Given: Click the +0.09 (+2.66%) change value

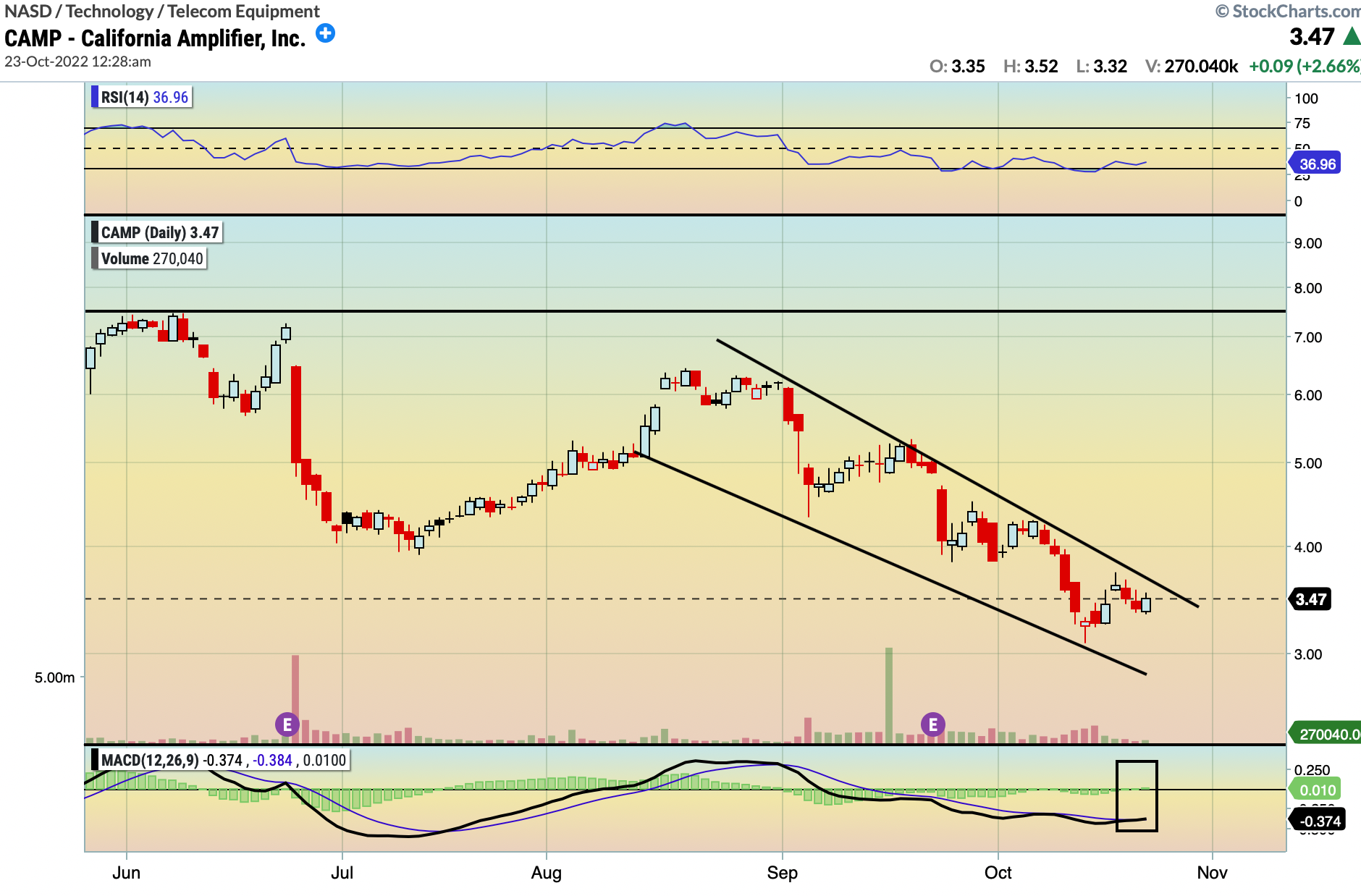Looking at the screenshot, I should tap(1305, 67).
